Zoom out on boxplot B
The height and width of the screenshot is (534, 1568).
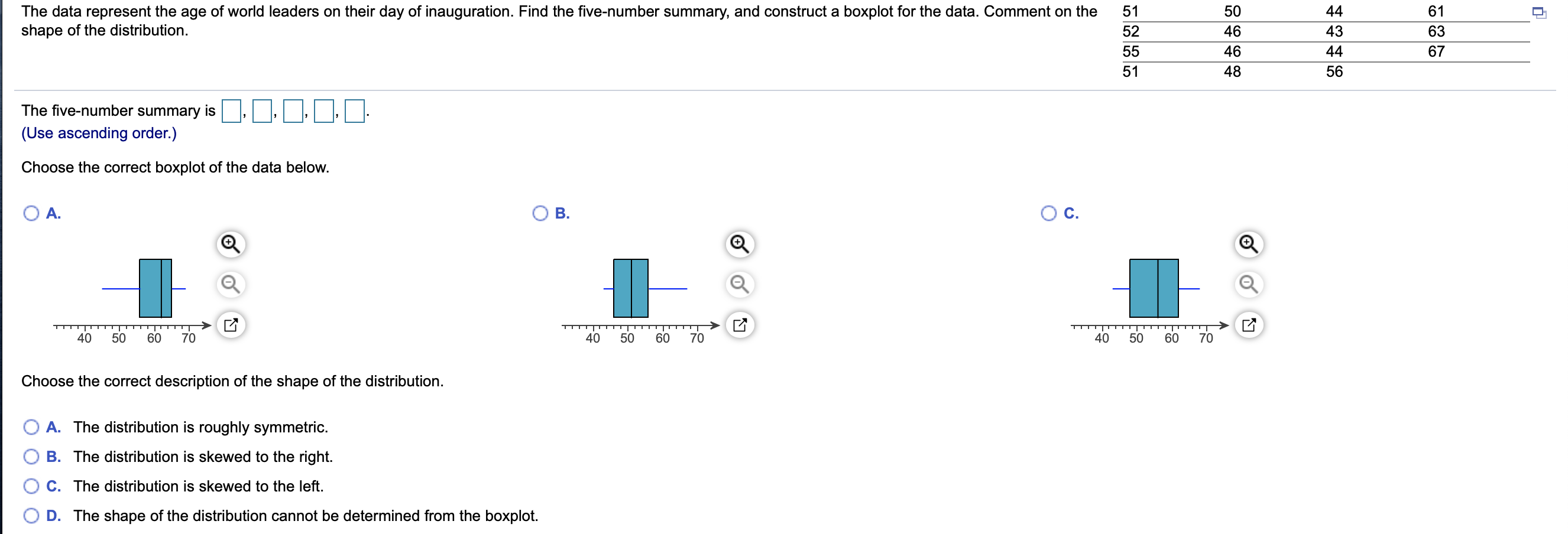pyautogui.click(x=740, y=284)
